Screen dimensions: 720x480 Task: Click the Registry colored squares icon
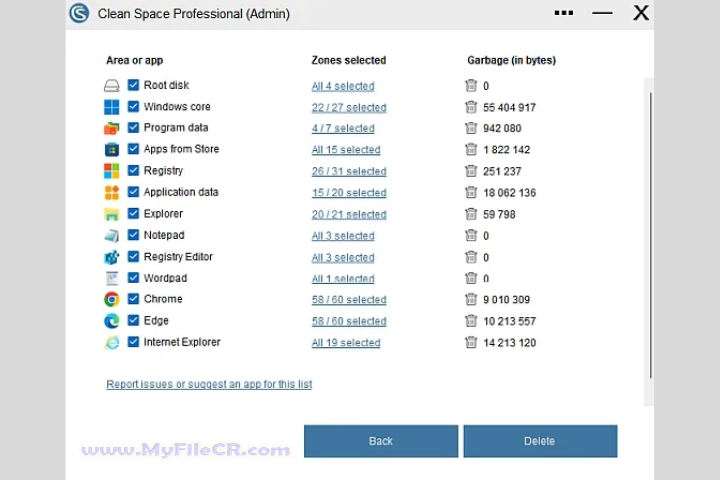112,171
